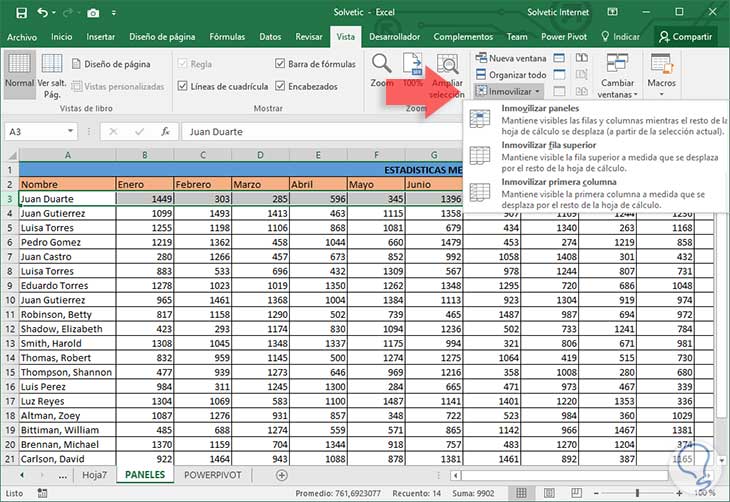
Task: Add a new sheet with plus icon
Action: pos(281,475)
